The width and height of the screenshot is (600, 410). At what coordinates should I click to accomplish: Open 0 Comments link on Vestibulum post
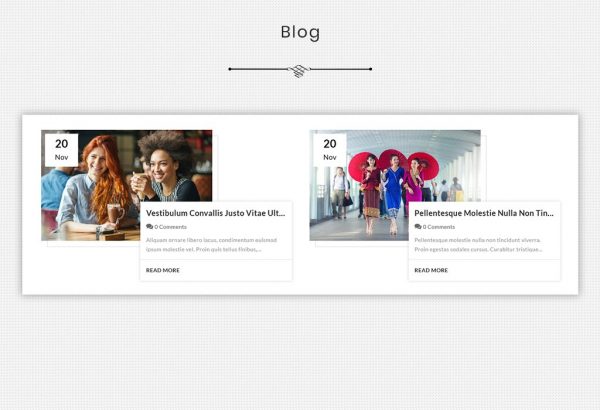click(x=170, y=227)
